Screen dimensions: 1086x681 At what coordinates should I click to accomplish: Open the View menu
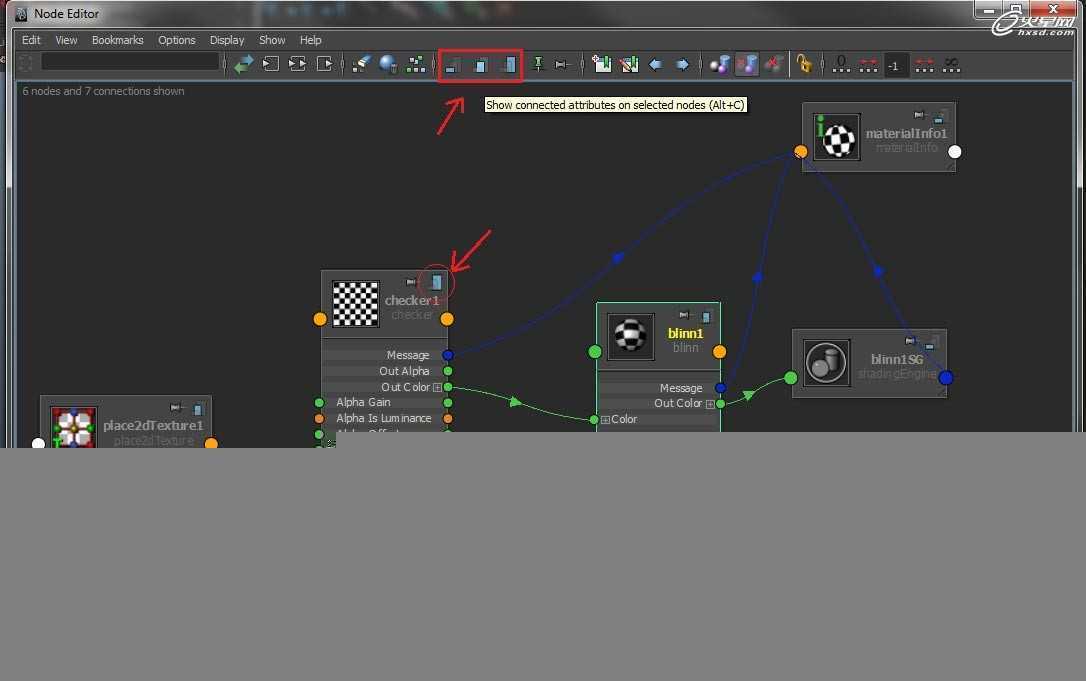click(66, 40)
